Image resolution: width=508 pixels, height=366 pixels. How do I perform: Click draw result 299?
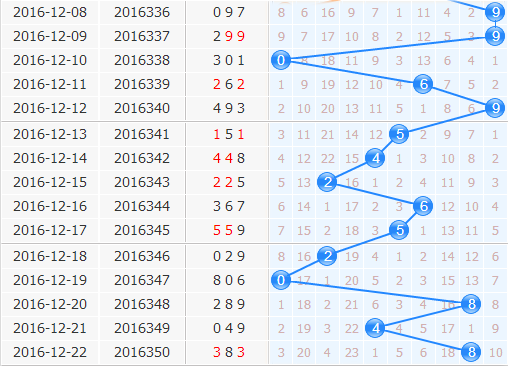(229, 36)
